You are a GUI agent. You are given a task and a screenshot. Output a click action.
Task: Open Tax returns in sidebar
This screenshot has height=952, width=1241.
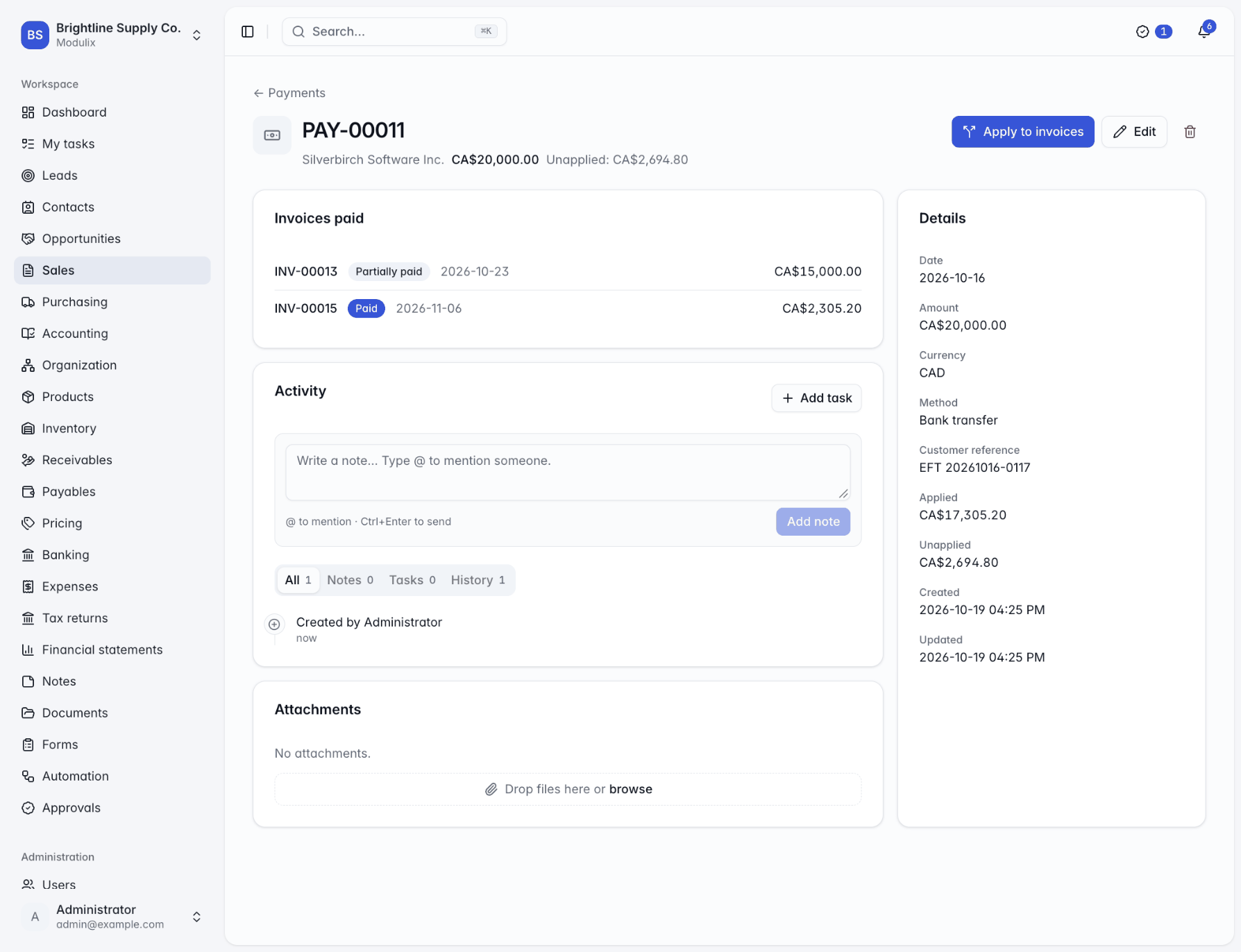coord(112,618)
